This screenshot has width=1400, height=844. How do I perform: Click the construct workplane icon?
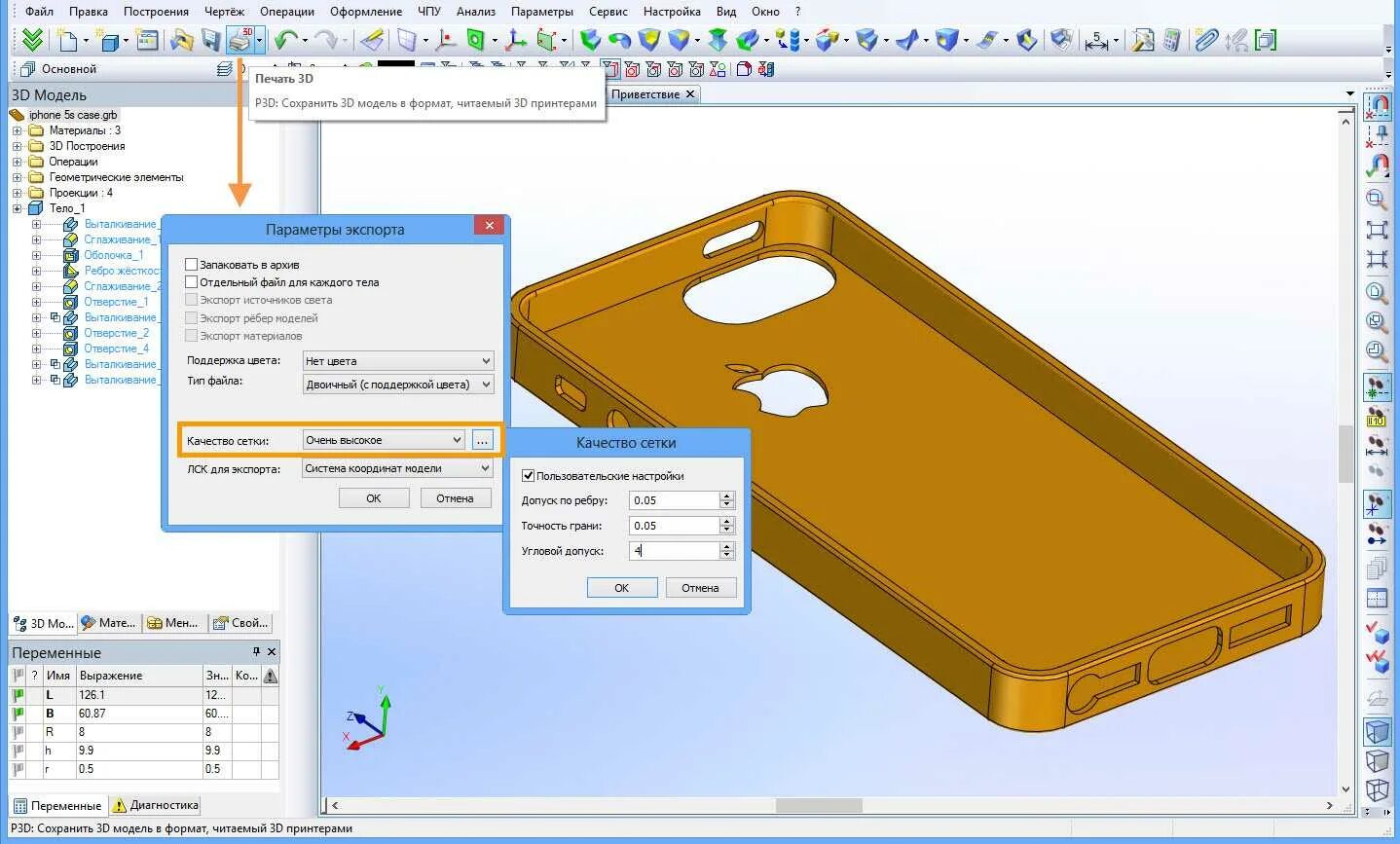click(407, 40)
